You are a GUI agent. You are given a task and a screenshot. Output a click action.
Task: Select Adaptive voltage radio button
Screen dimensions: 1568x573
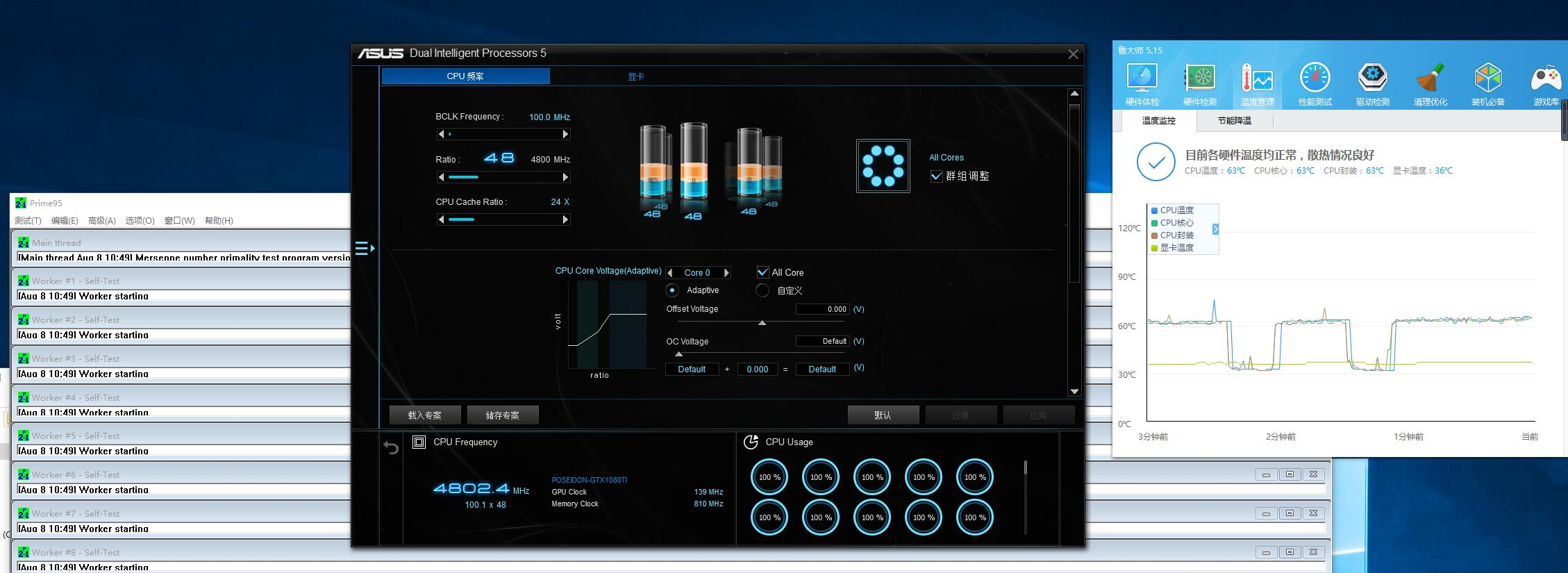click(672, 290)
